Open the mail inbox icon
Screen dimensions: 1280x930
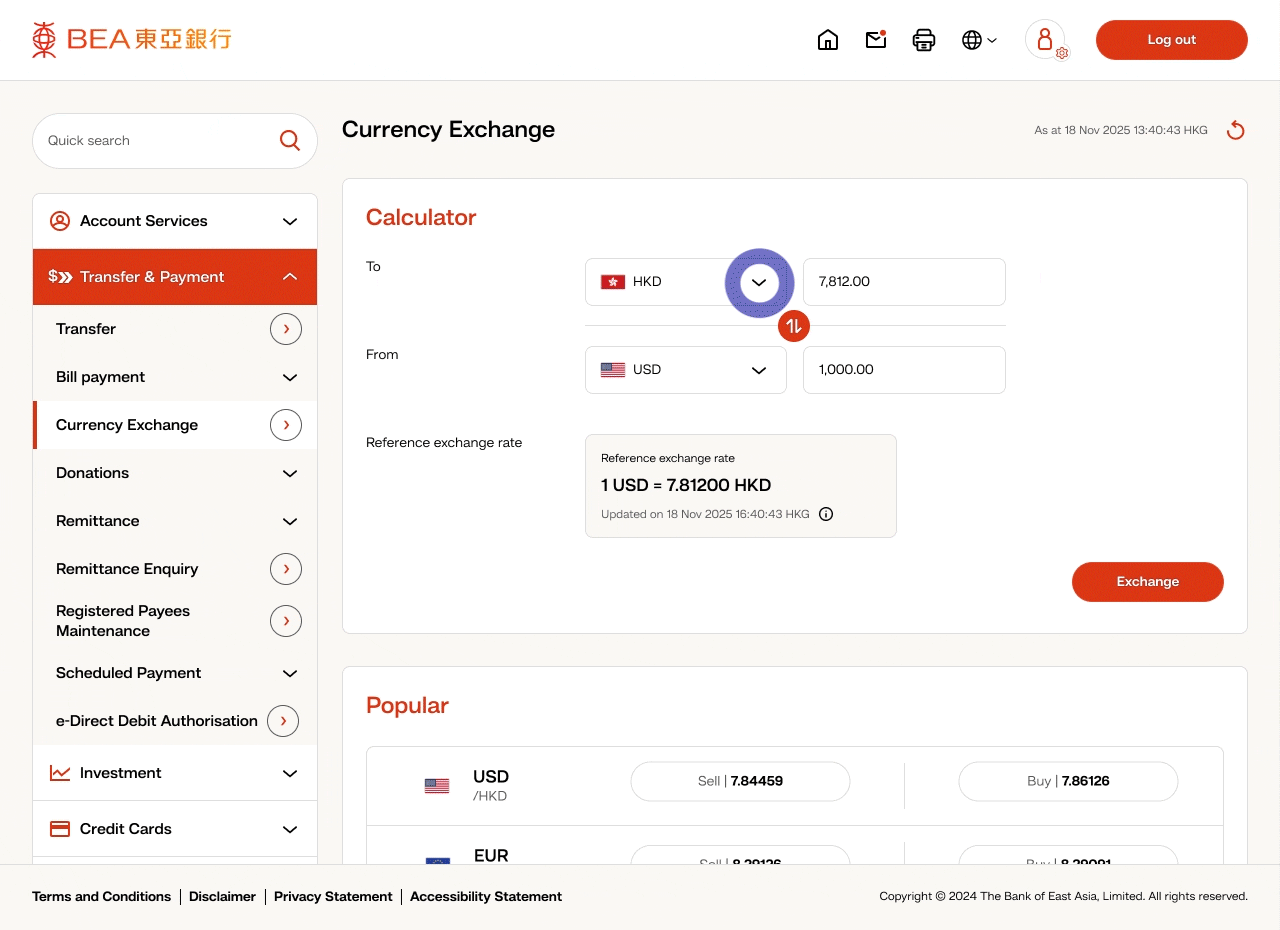(x=876, y=40)
